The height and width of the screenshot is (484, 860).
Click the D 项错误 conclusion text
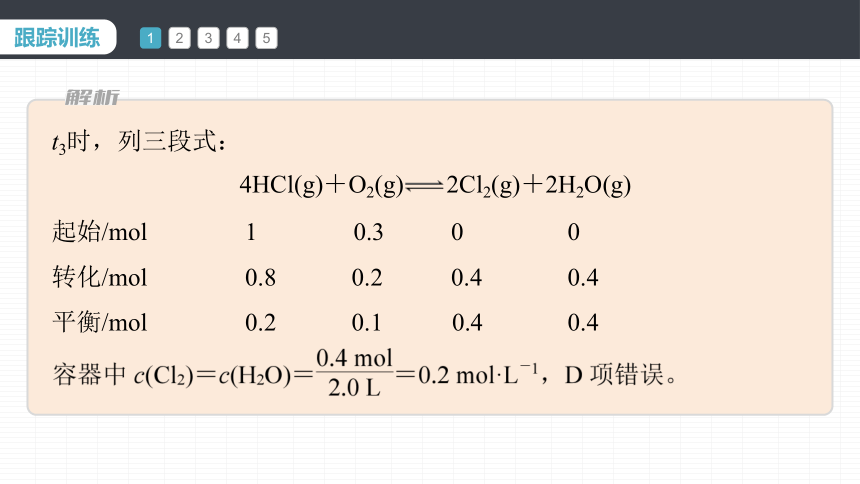[620, 375]
